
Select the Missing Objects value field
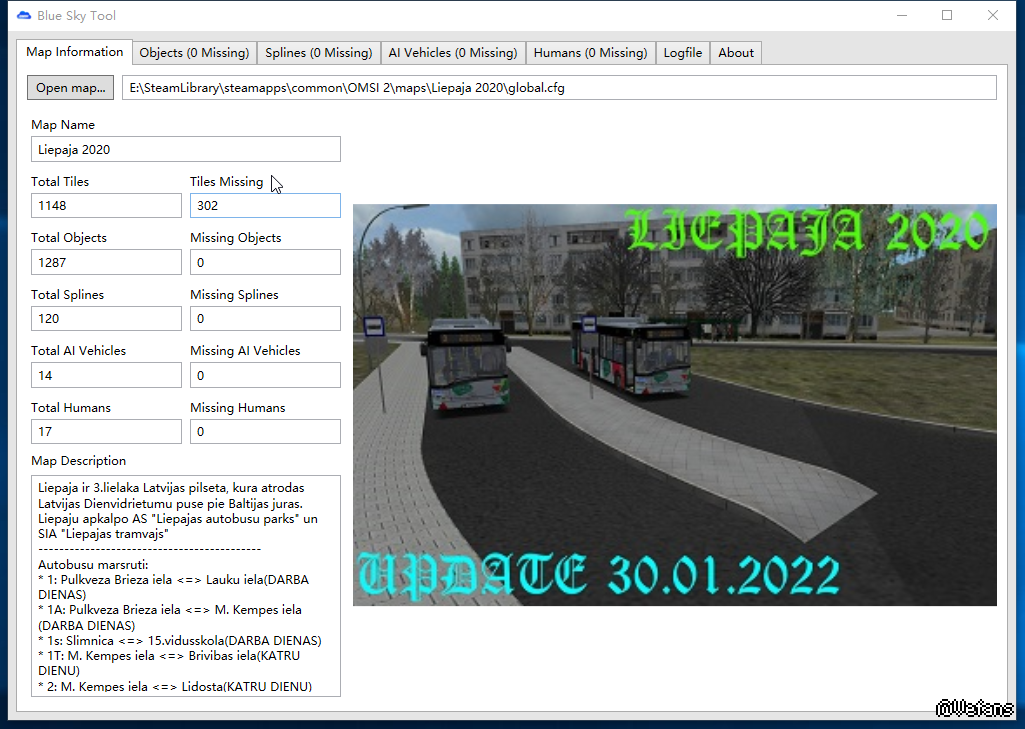(x=265, y=262)
